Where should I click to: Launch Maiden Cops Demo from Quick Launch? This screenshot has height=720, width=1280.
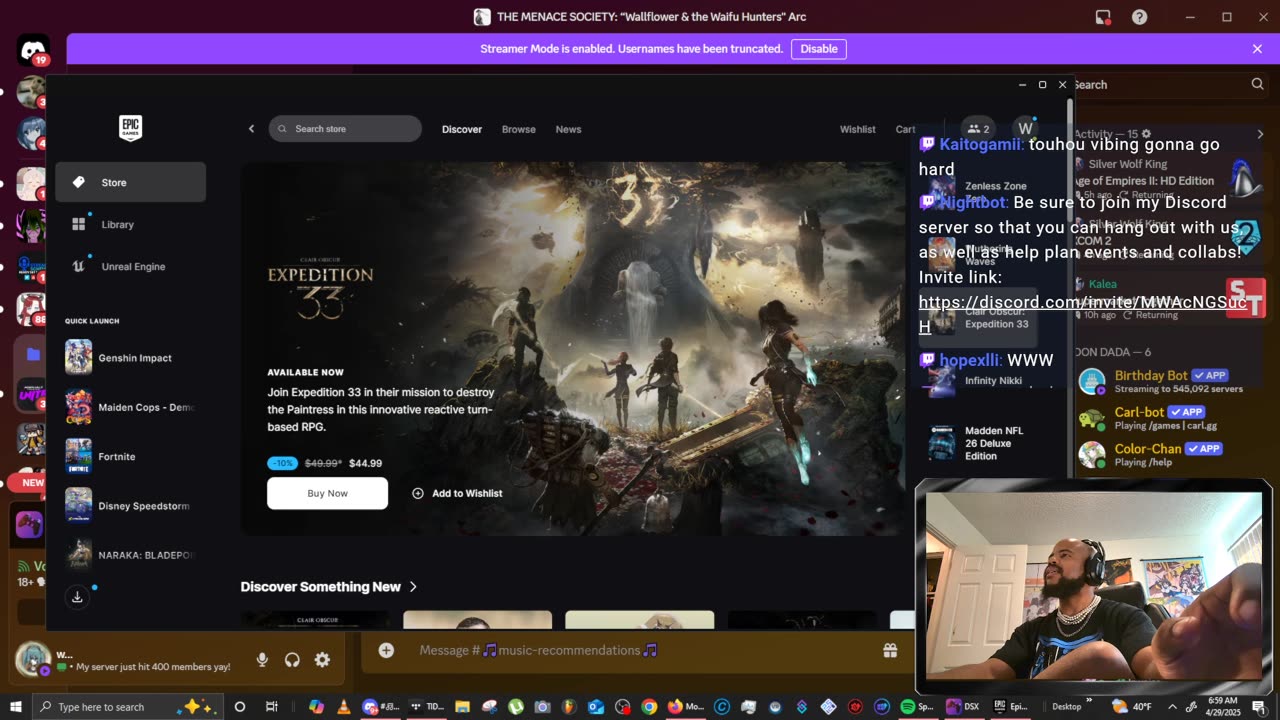tap(131, 407)
